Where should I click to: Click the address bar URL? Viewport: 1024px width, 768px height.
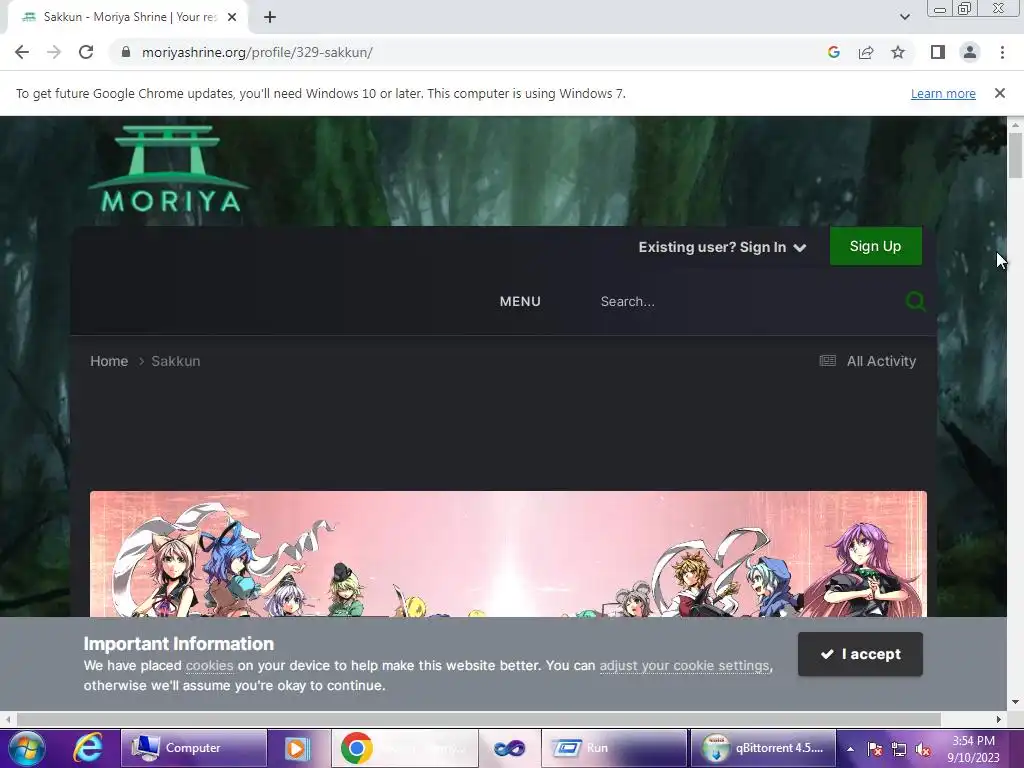[x=257, y=52]
